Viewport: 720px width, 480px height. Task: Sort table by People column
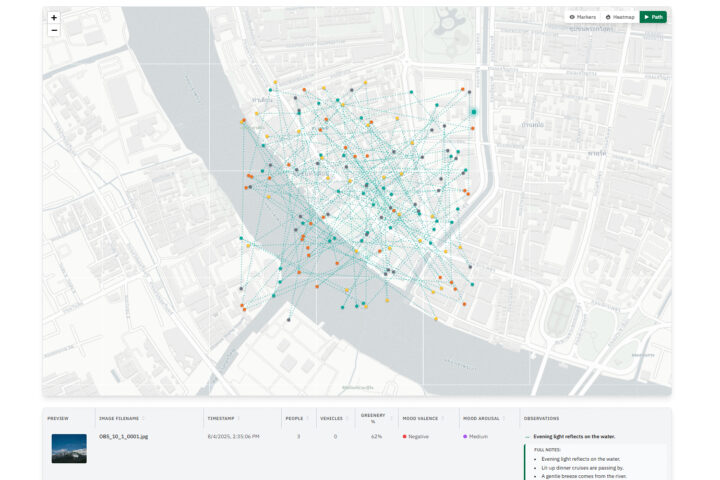297,418
